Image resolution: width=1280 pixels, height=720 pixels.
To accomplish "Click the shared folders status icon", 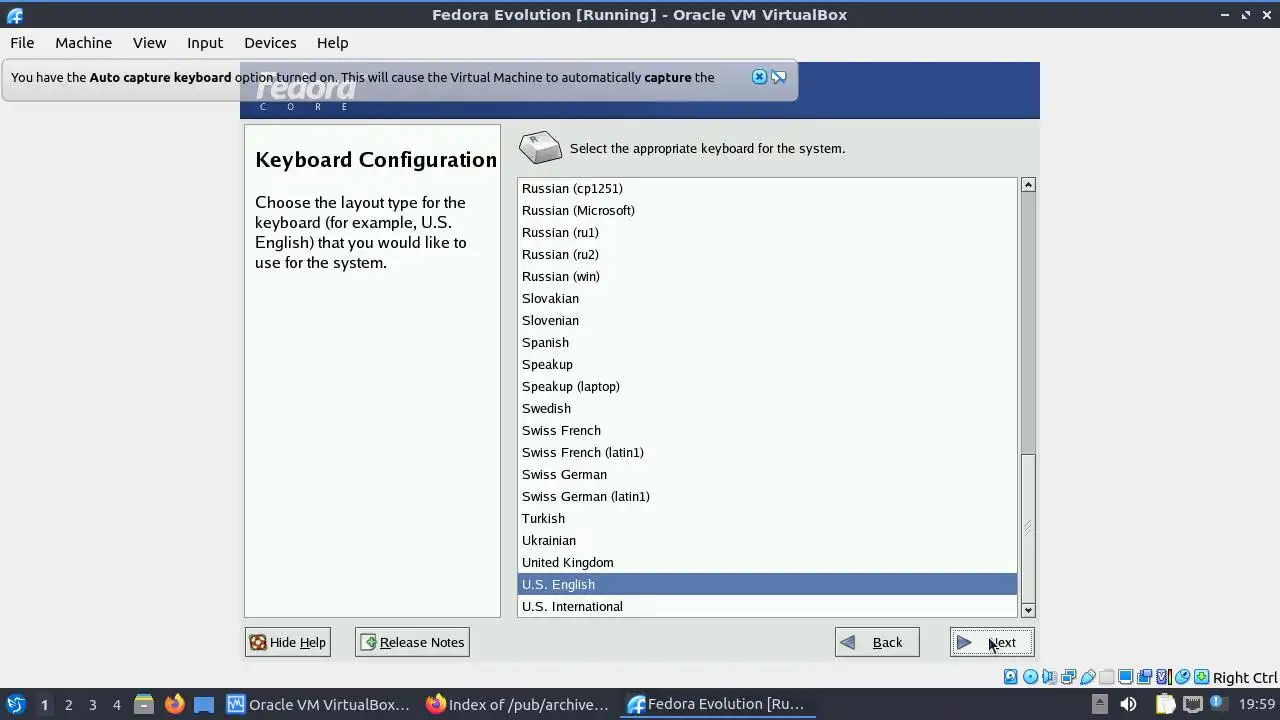I will coord(1106,677).
